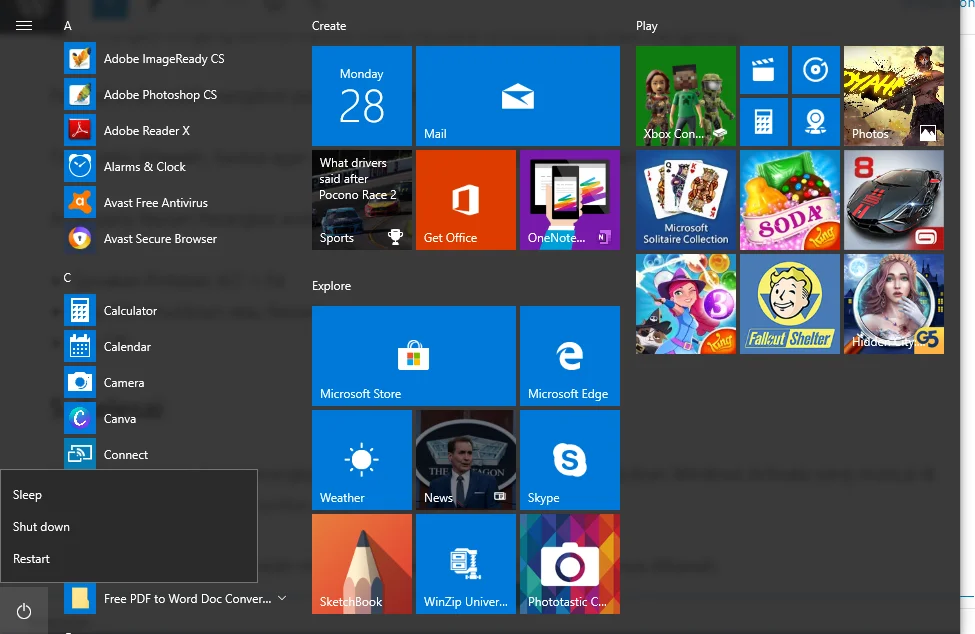
Task: Open the Bubble Witch 3 tile
Action: [x=686, y=304]
